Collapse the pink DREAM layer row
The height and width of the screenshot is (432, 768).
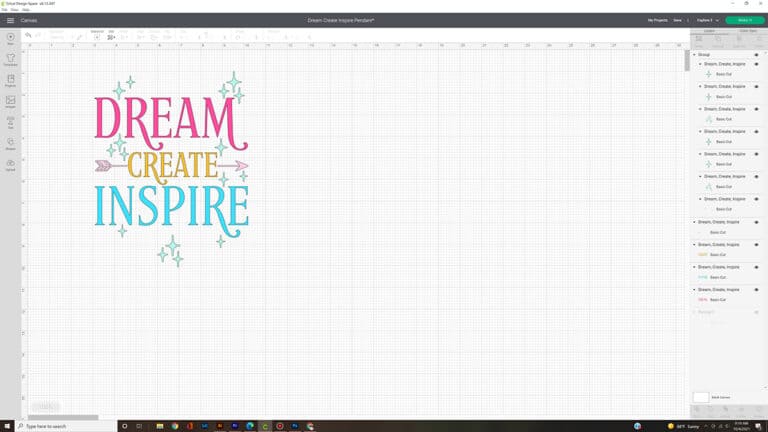tap(694, 290)
